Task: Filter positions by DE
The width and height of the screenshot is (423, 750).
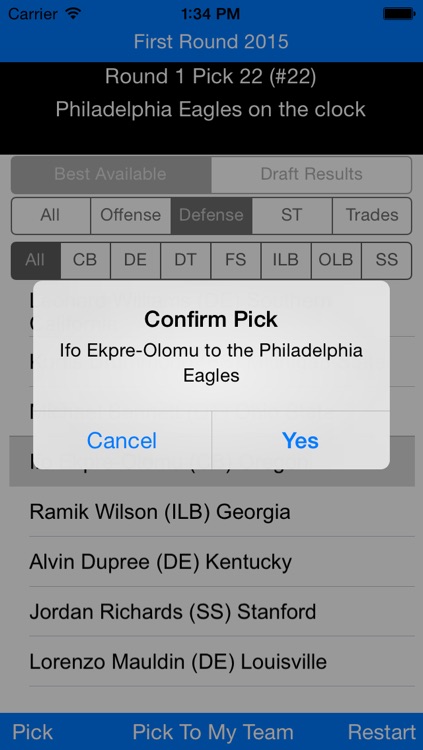Action: point(135,260)
